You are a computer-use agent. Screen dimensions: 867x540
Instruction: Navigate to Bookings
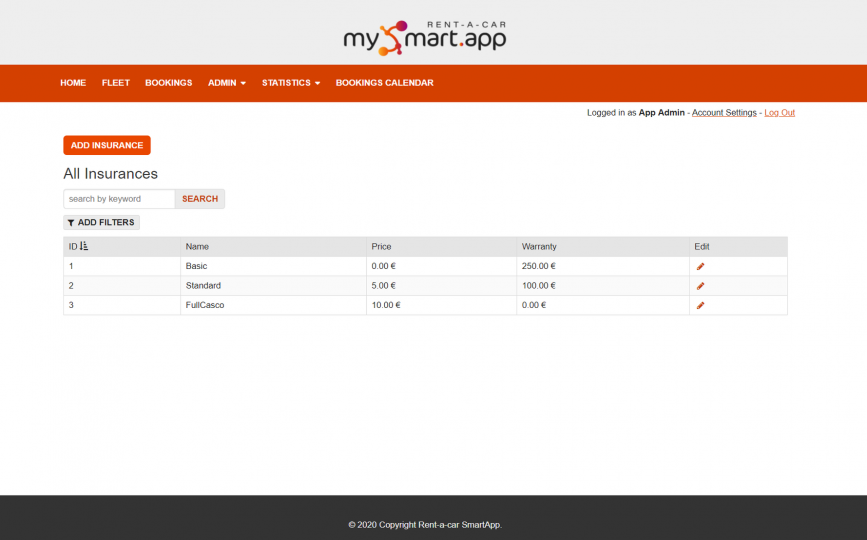[169, 83]
